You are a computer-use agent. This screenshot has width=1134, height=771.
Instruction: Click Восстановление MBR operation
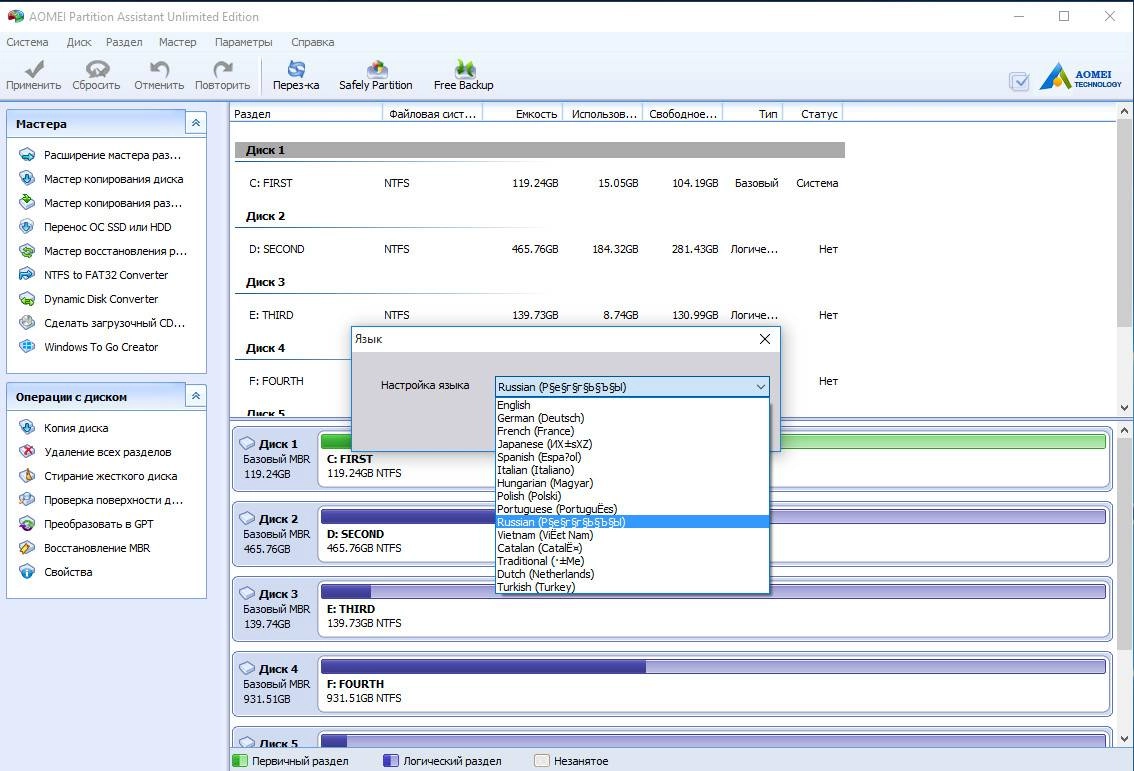97,548
